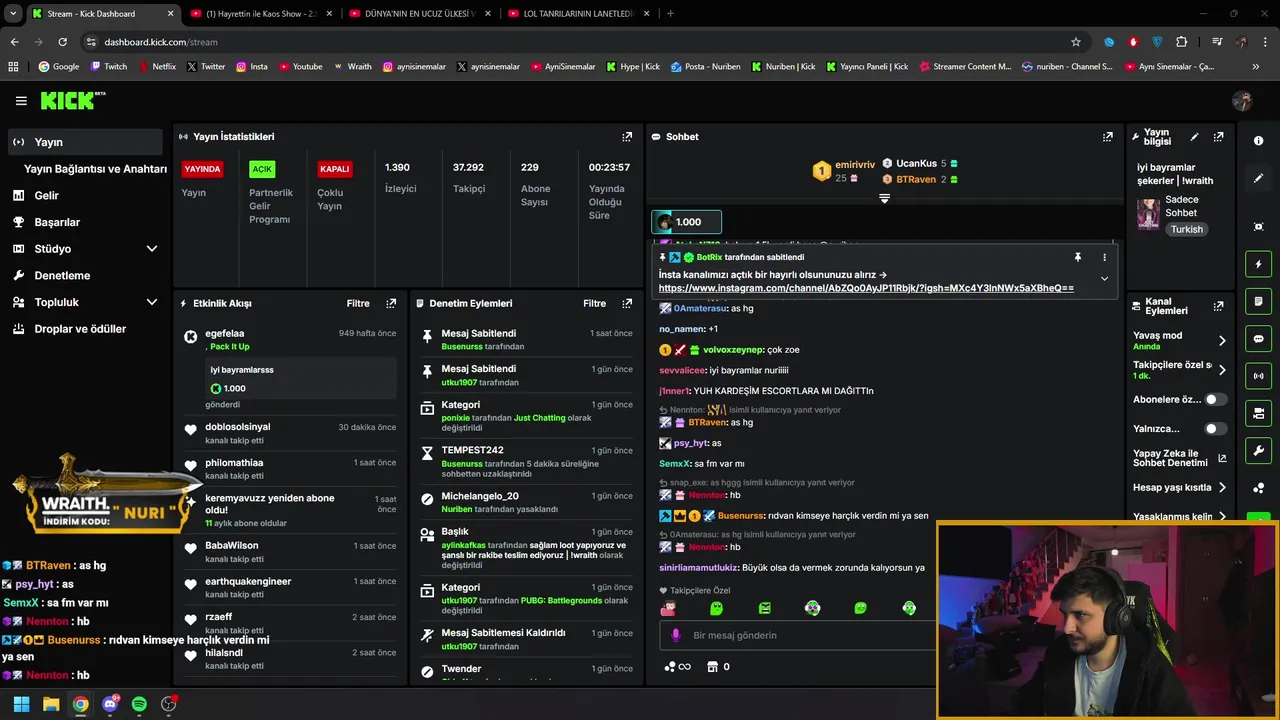Edit stream info with the Yayın bilgisi pencil

pos(1194,136)
